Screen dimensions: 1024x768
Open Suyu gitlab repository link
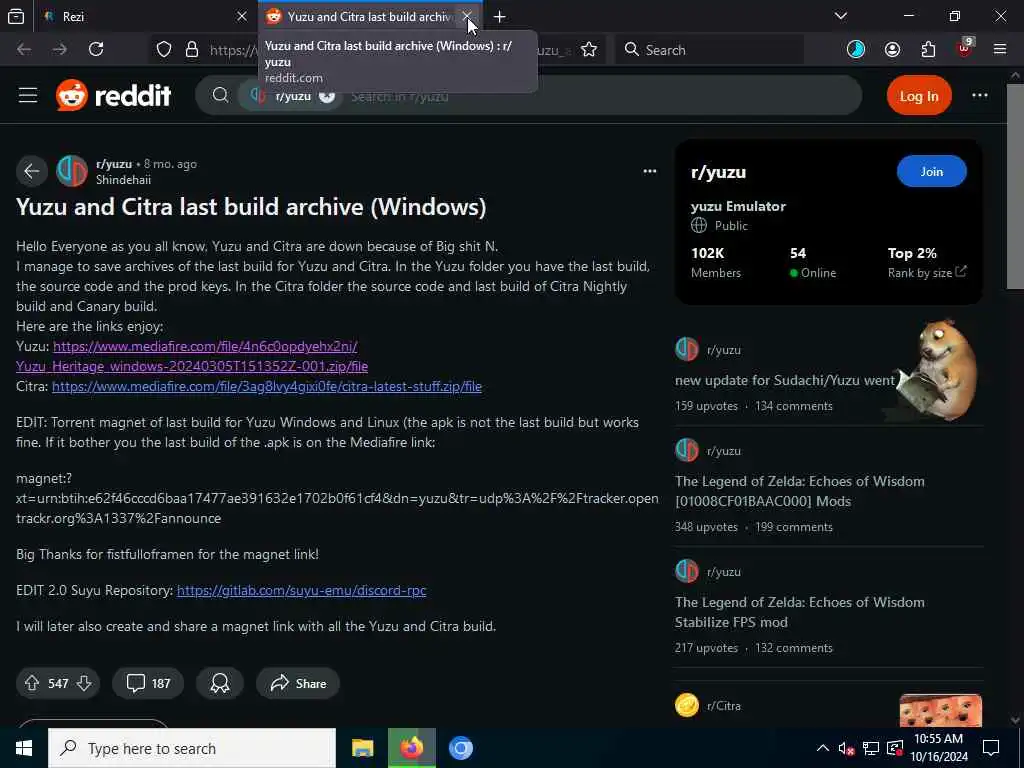click(302, 590)
